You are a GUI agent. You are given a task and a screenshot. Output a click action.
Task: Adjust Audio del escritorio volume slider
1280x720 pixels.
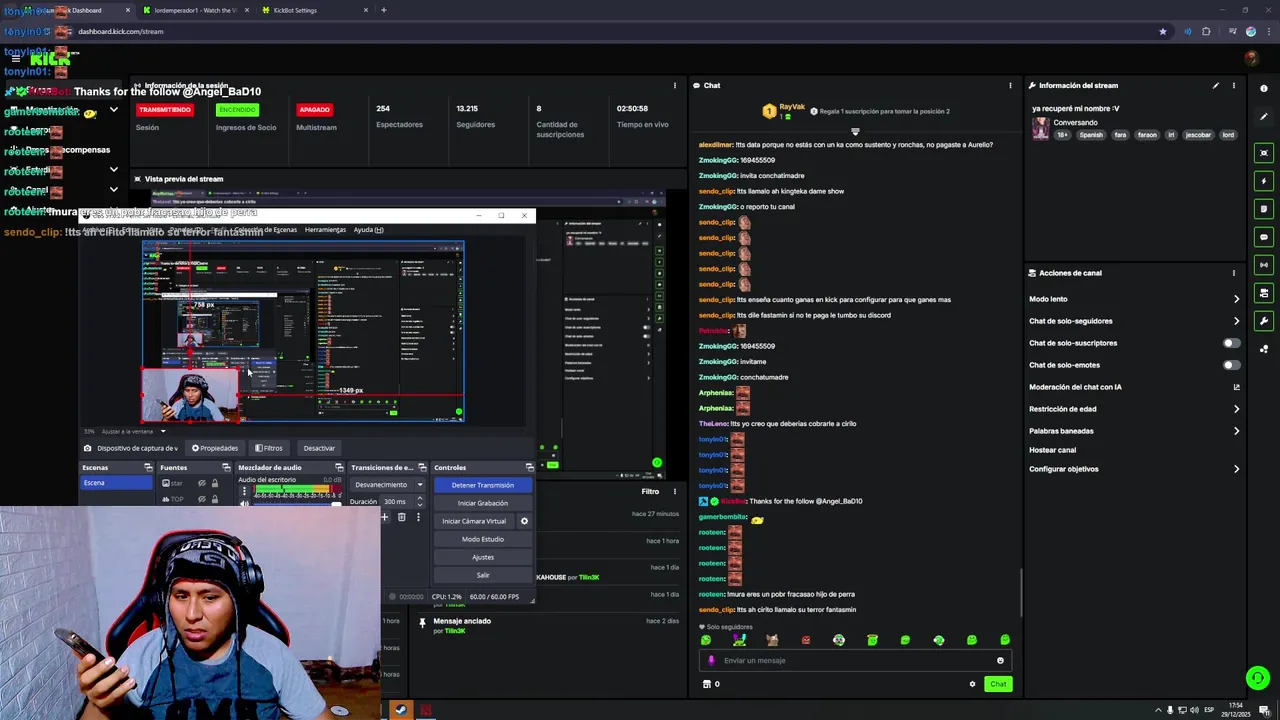(297, 504)
